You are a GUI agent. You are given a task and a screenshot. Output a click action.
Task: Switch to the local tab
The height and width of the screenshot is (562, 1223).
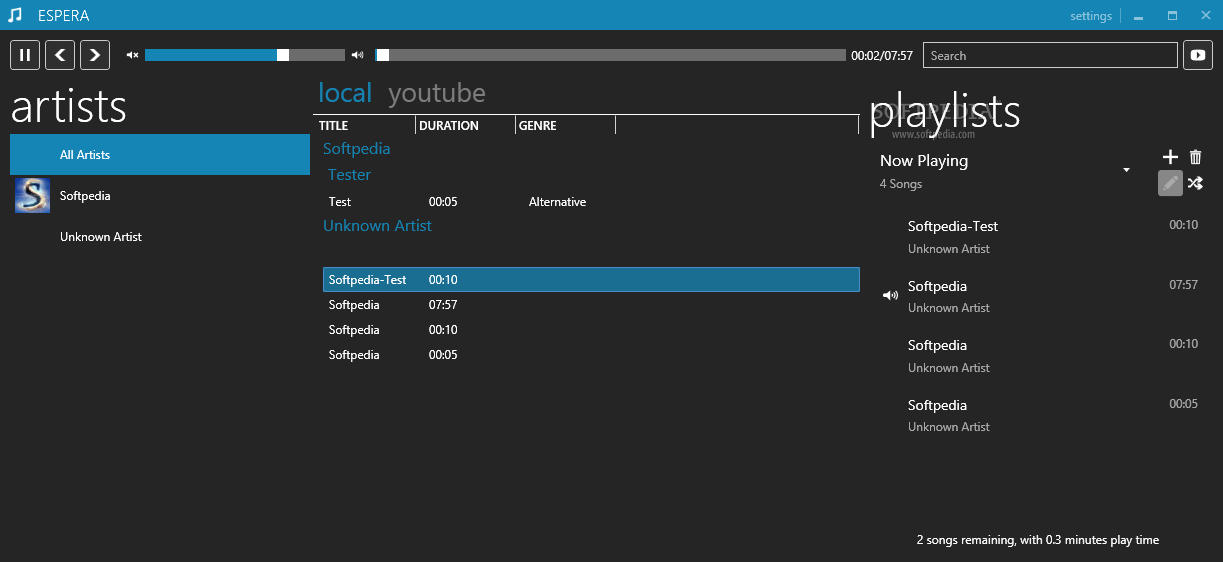pyautogui.click(x=345, y=93)
